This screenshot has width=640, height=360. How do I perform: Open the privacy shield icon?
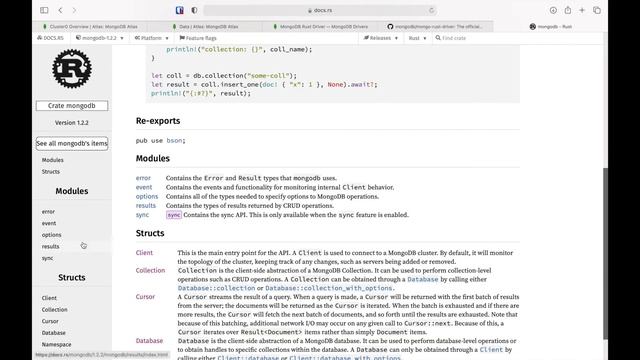point(194,10)
